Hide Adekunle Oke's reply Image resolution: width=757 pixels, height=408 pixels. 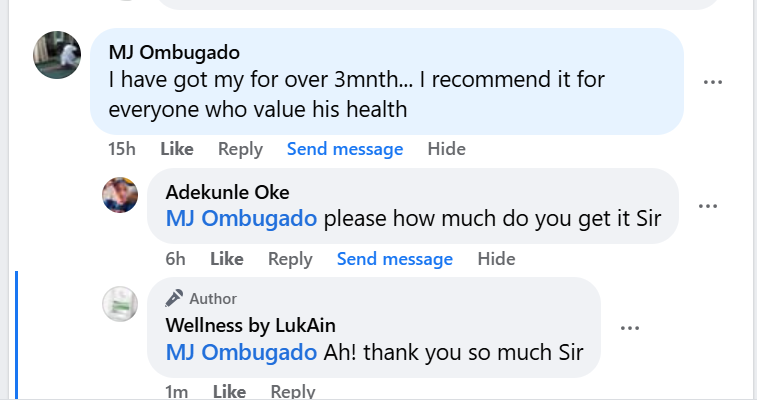[496, 259]
